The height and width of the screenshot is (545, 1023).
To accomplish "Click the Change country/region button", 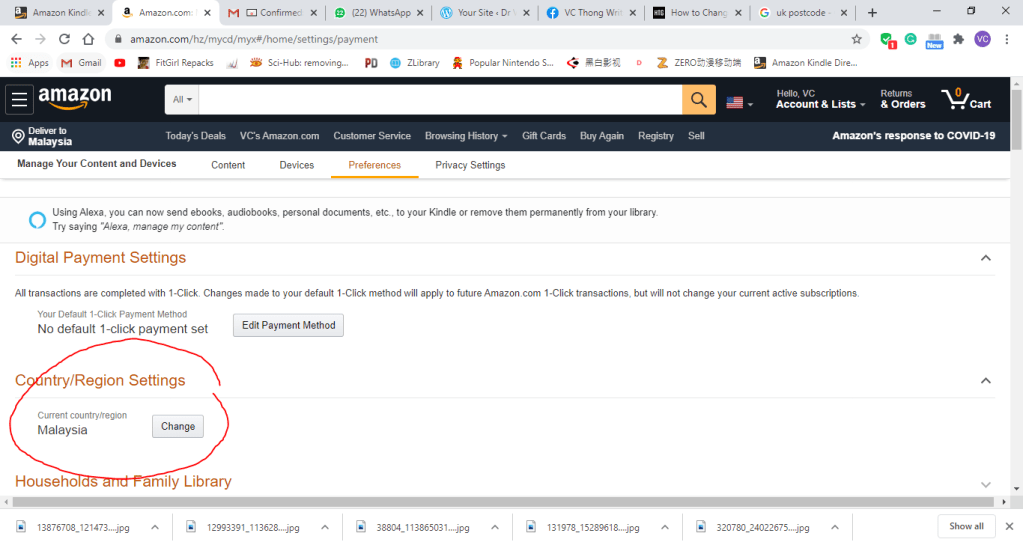I will pos(178,426).
